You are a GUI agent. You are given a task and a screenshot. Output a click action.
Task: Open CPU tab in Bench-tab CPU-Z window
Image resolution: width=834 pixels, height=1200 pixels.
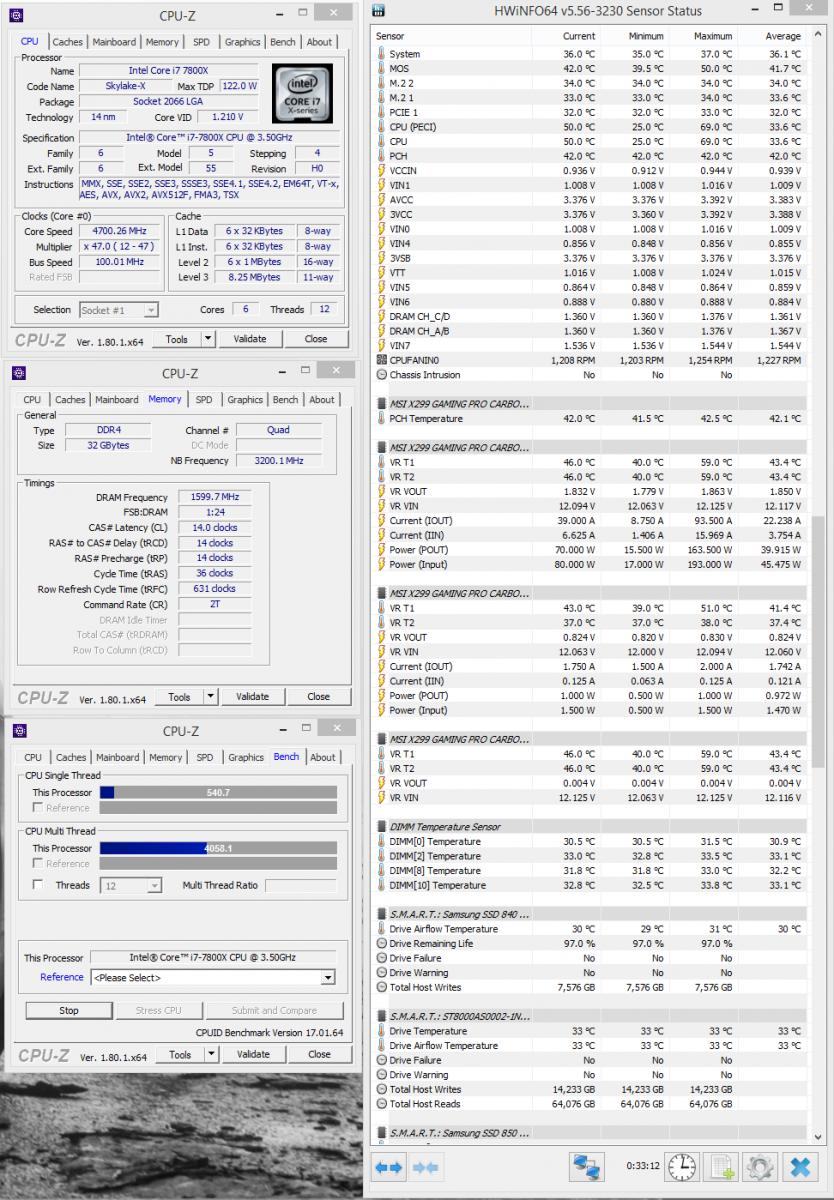pos(33,758)
